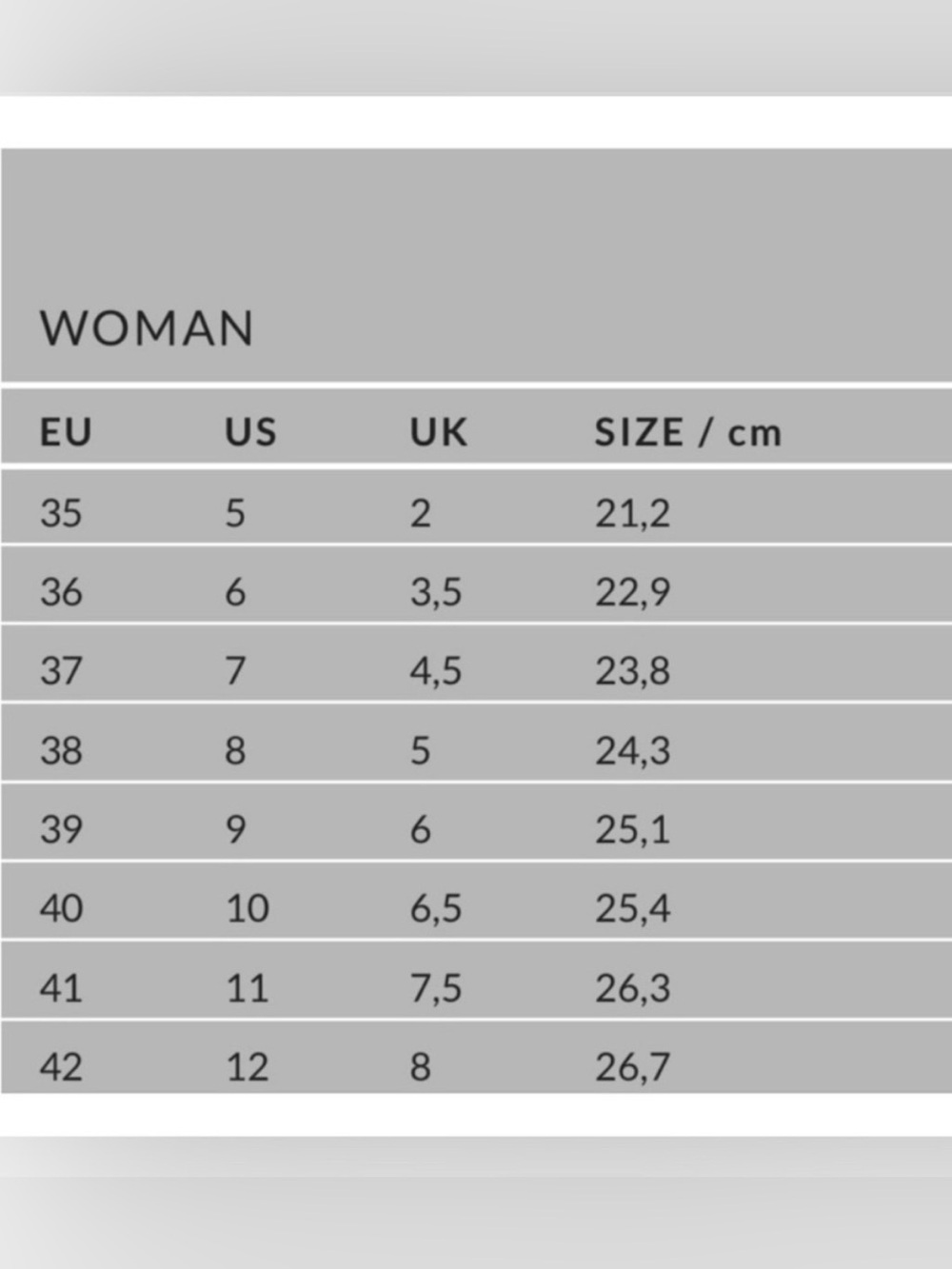Click UK size 3,5 cell
The height and width of the screenshot is (1269, 952).
[x=436, y=593]
